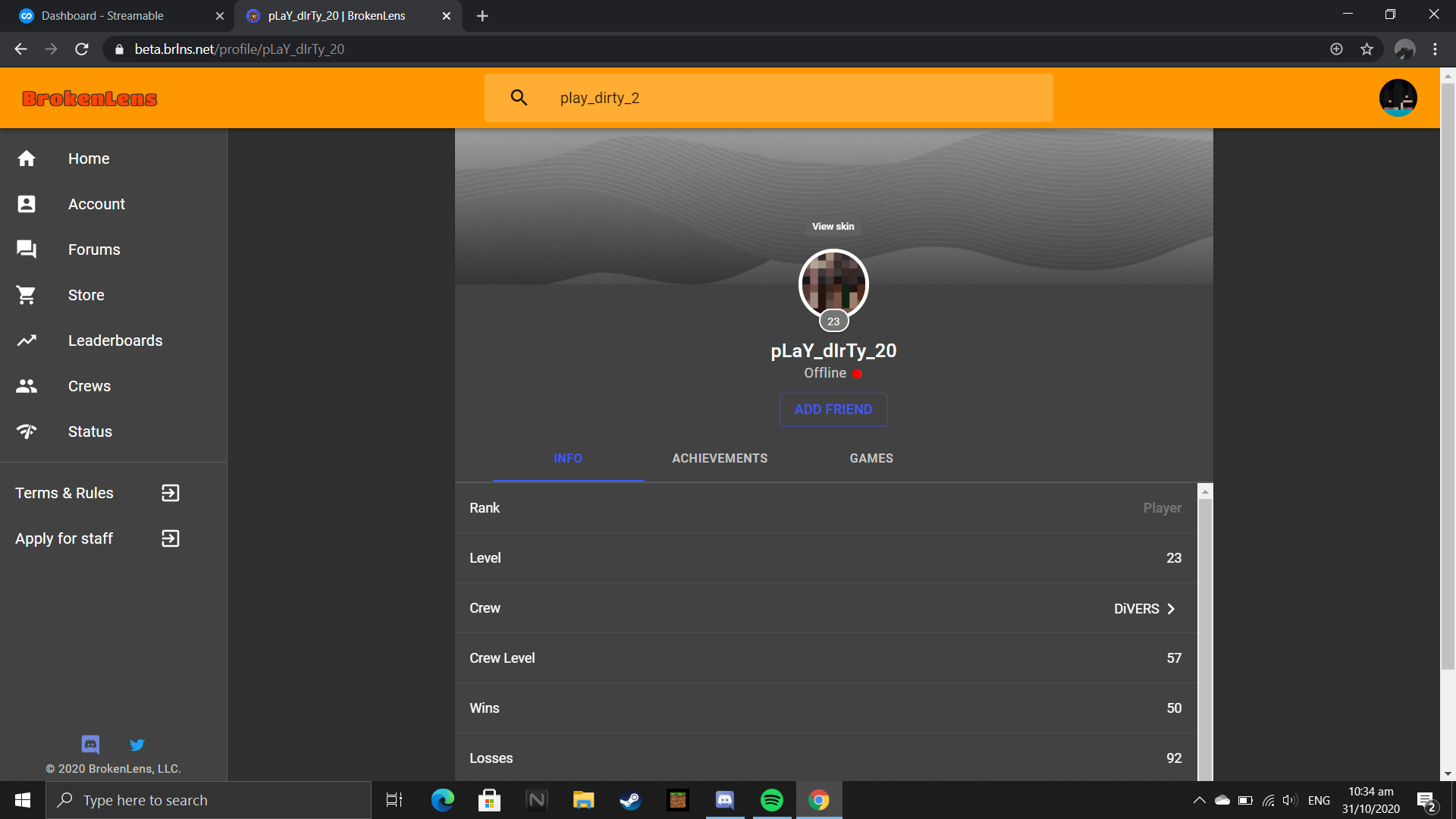This screenshot has height=819, width=1456.
Task: Open Discord from the taskbar
Action: click(x=724, y=800)
